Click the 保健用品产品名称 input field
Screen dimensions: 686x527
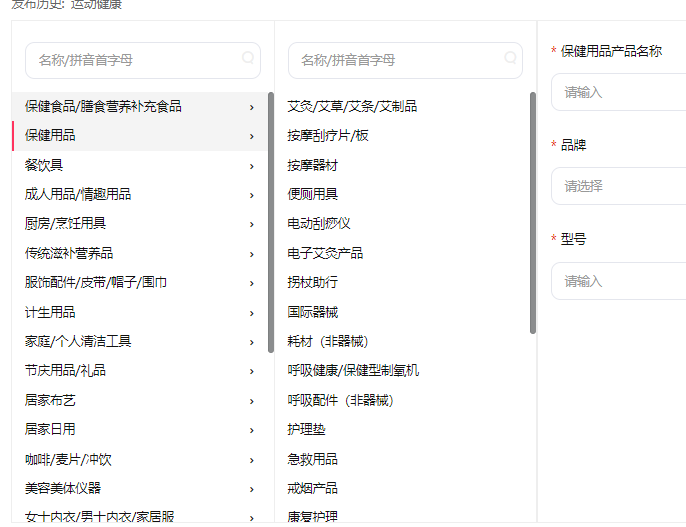coord(618,92)
